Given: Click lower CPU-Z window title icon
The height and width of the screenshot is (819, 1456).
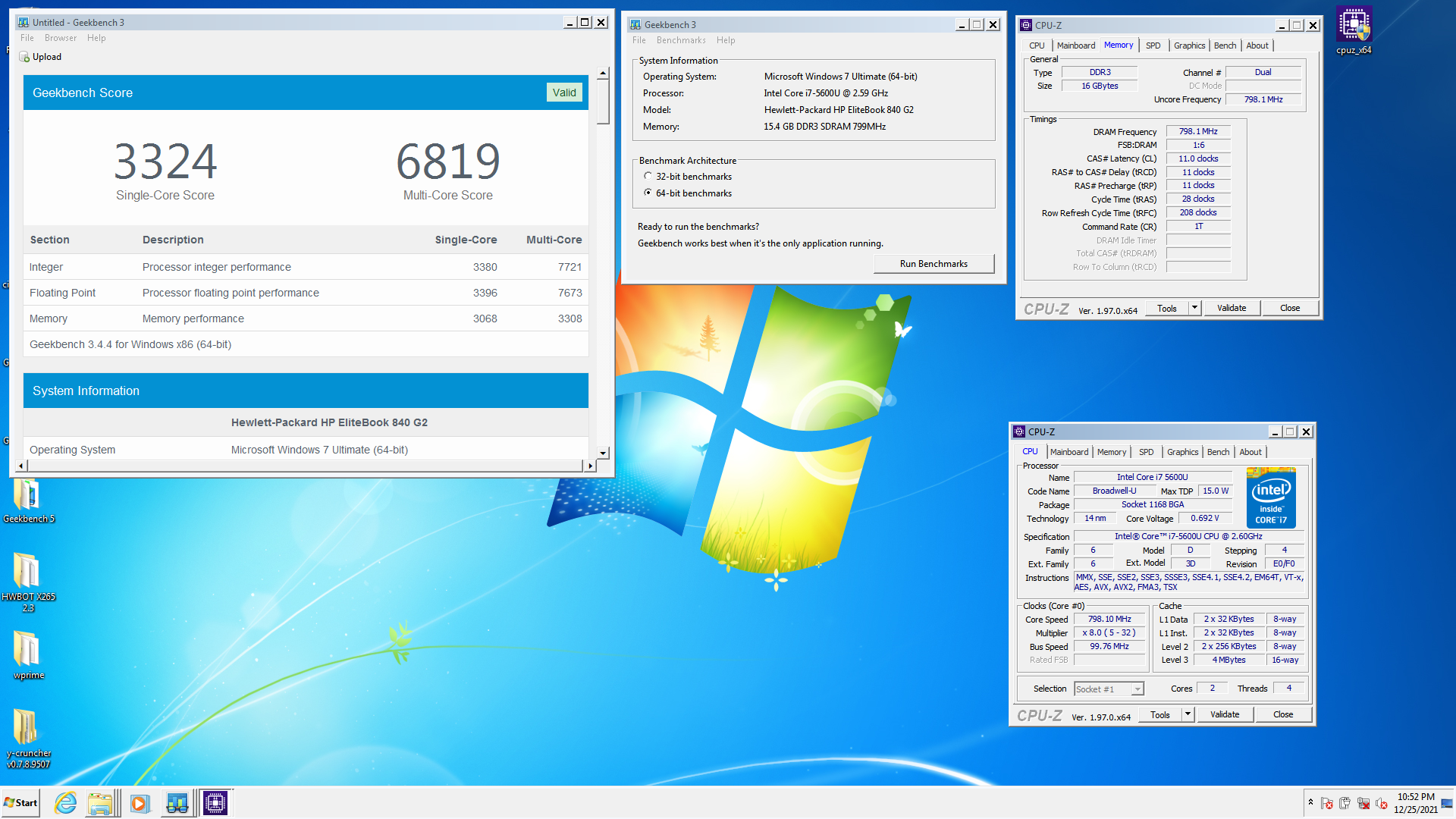Looking at the screenshot, I should tap(1019, 431).
